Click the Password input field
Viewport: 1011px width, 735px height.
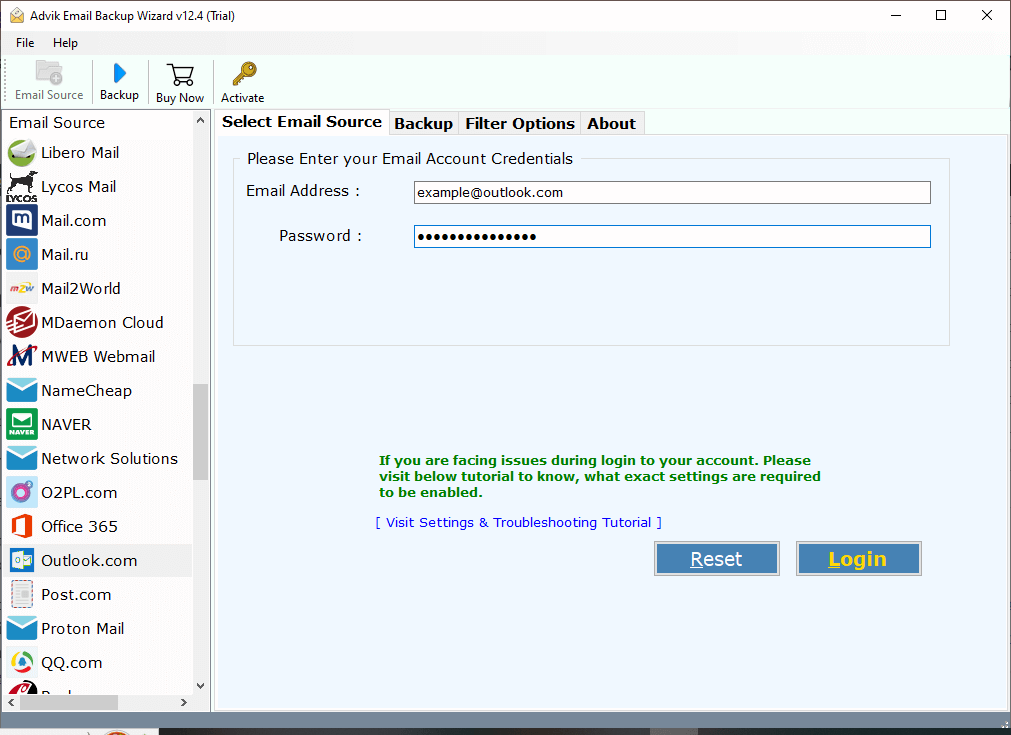point(672,237)
